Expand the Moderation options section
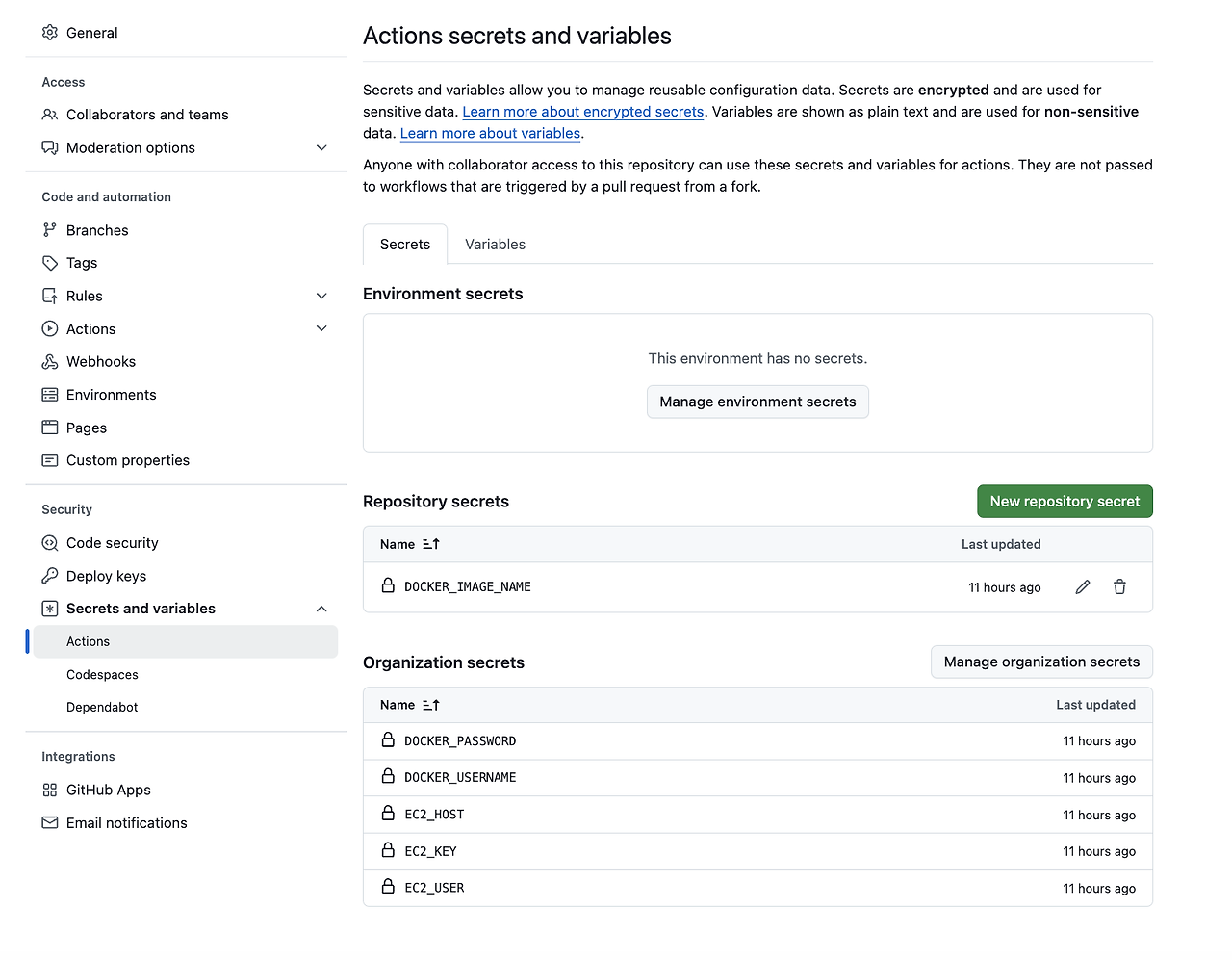 point(321,148)
